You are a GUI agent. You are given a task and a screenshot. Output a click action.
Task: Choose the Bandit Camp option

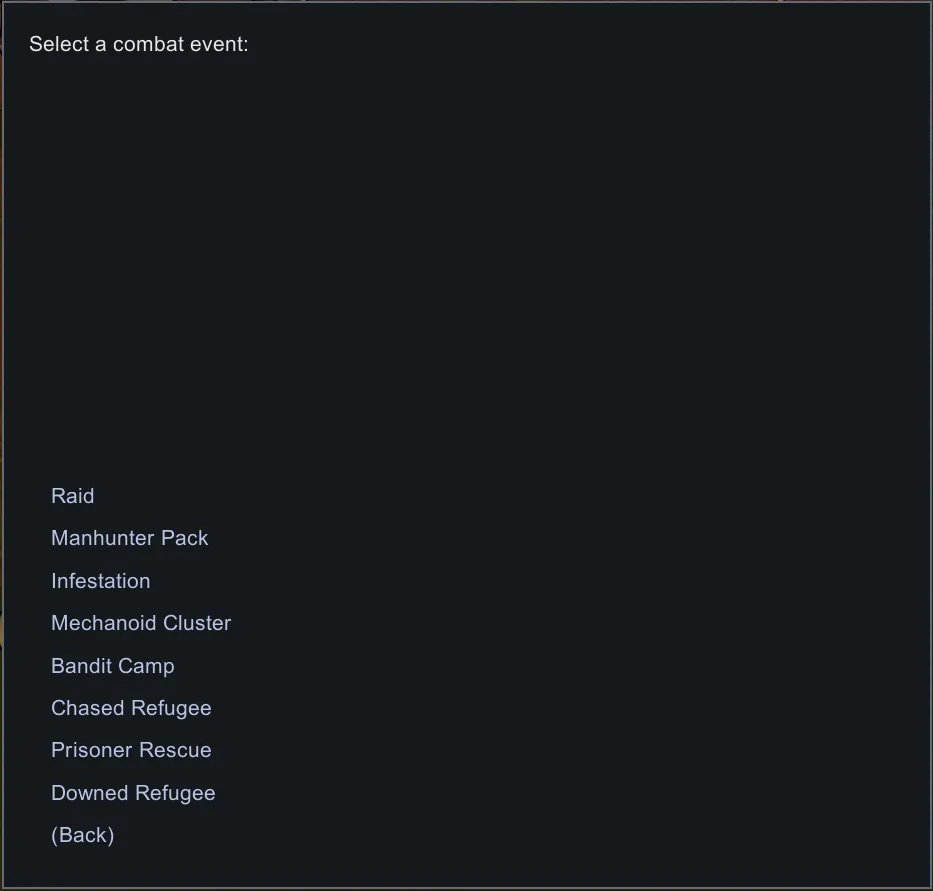(113, 666)
